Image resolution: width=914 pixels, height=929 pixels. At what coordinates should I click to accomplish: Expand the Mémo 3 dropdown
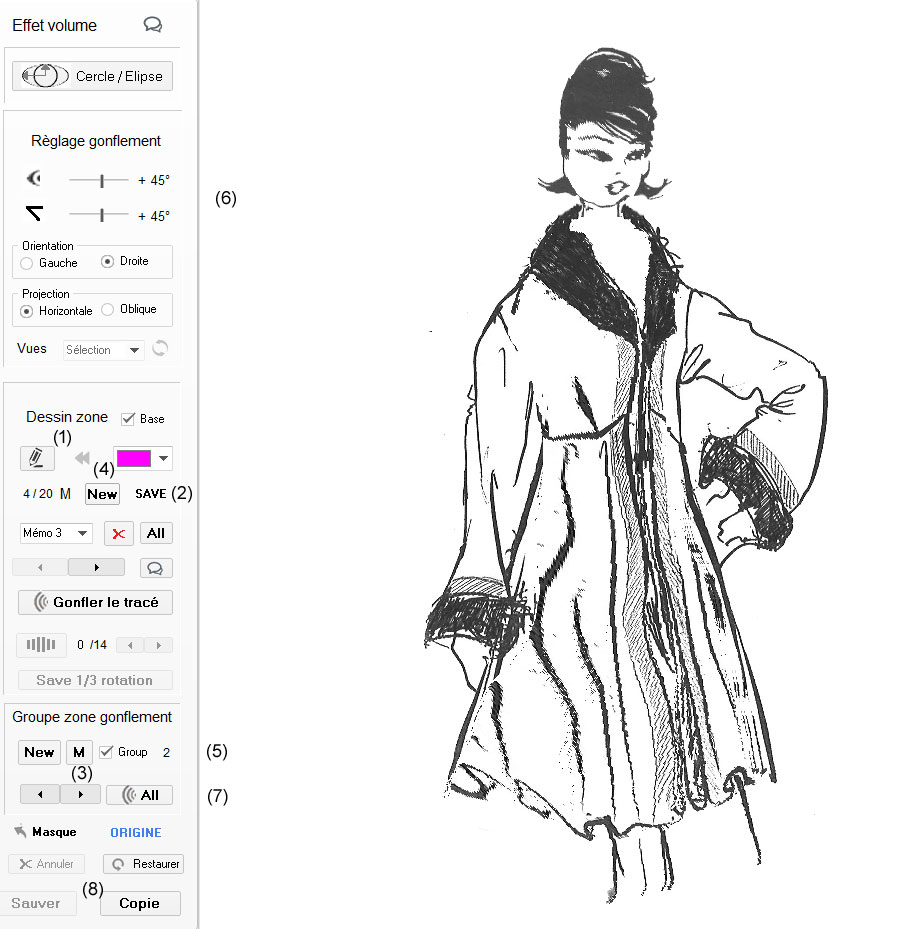point(56,534)
